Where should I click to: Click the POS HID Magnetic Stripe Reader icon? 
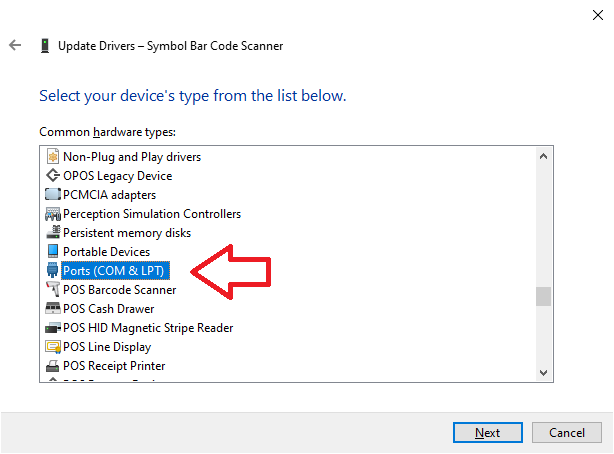tap(53, 327)
